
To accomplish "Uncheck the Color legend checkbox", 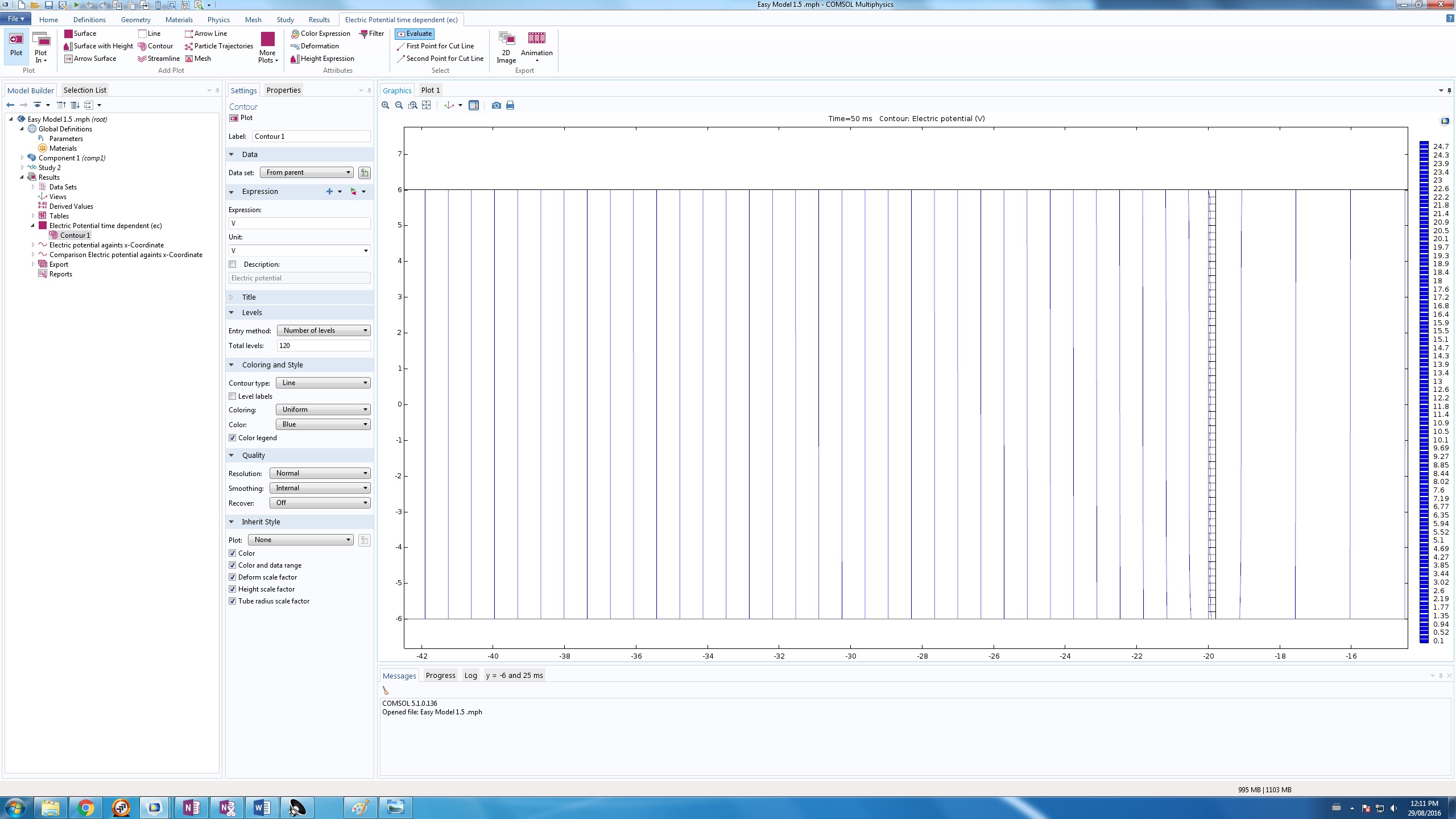I will click(233, 438).
